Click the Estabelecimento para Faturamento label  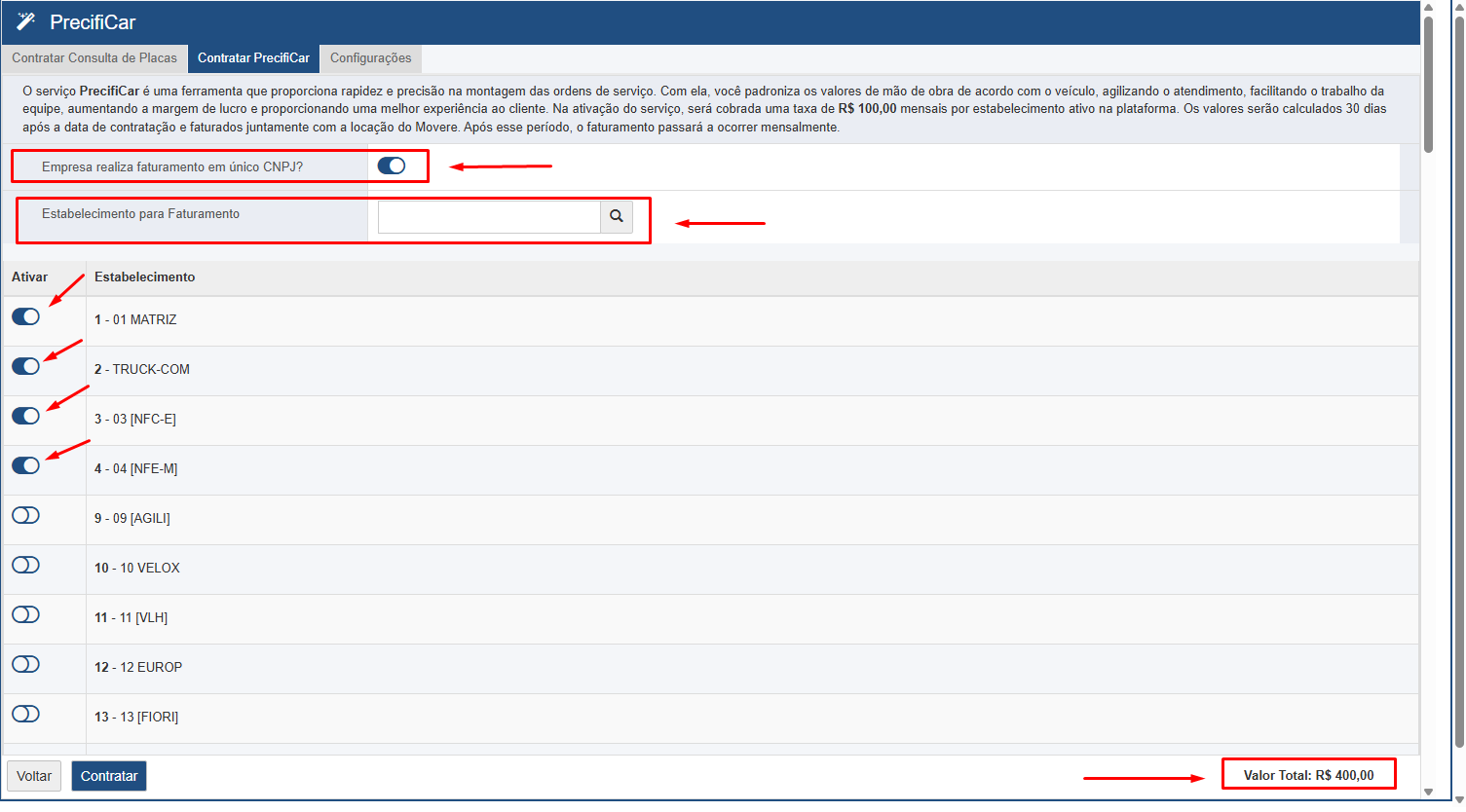(140, 213)
